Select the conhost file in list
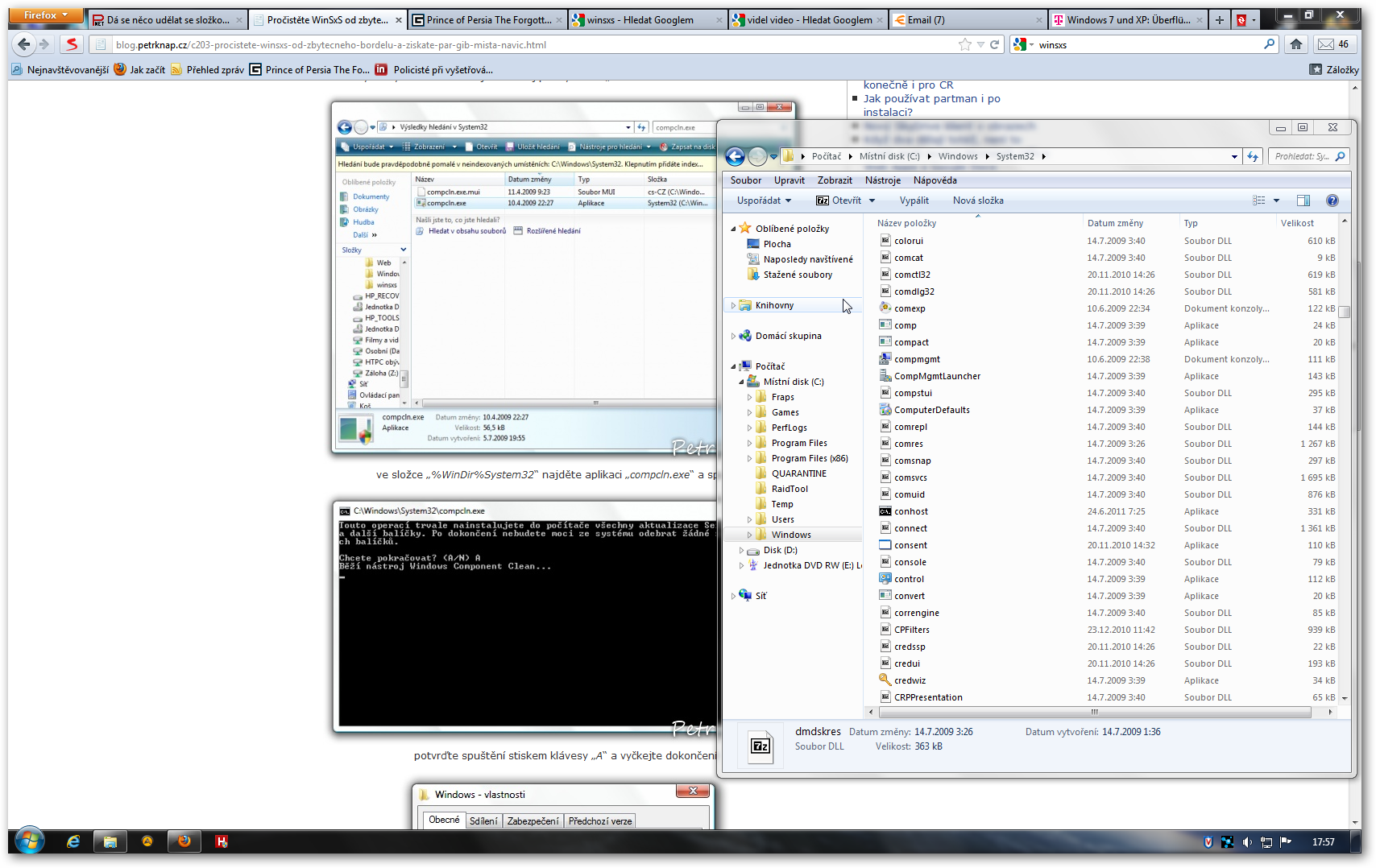 point(910,511)
